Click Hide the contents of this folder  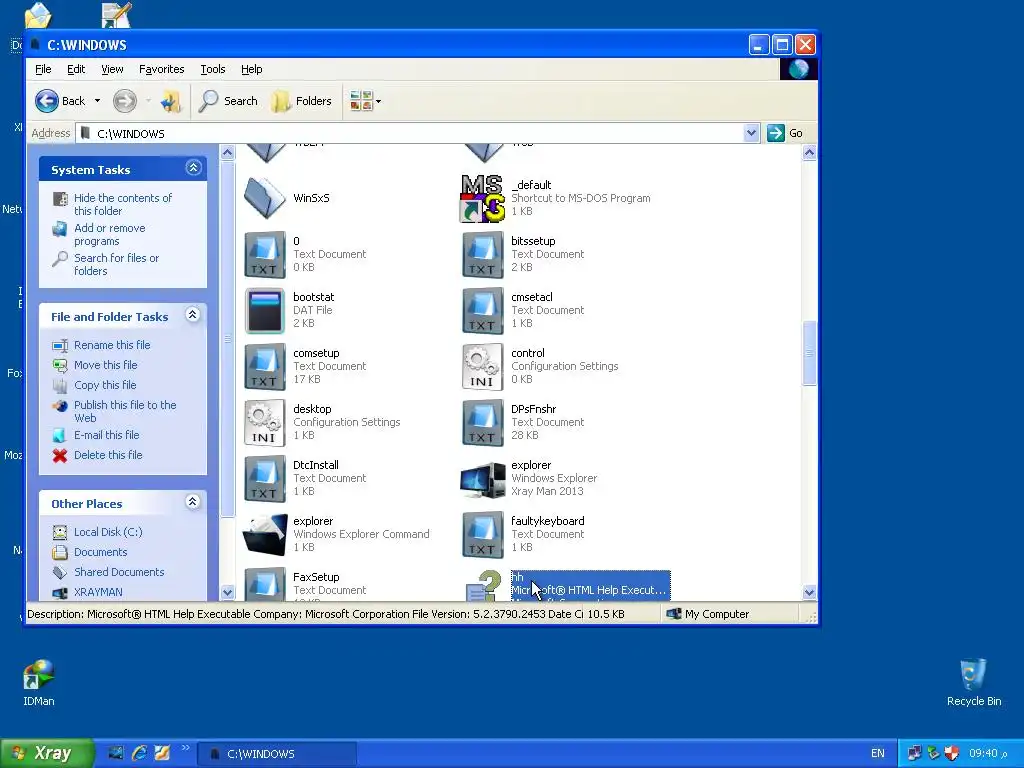click(x=123, y=204)
